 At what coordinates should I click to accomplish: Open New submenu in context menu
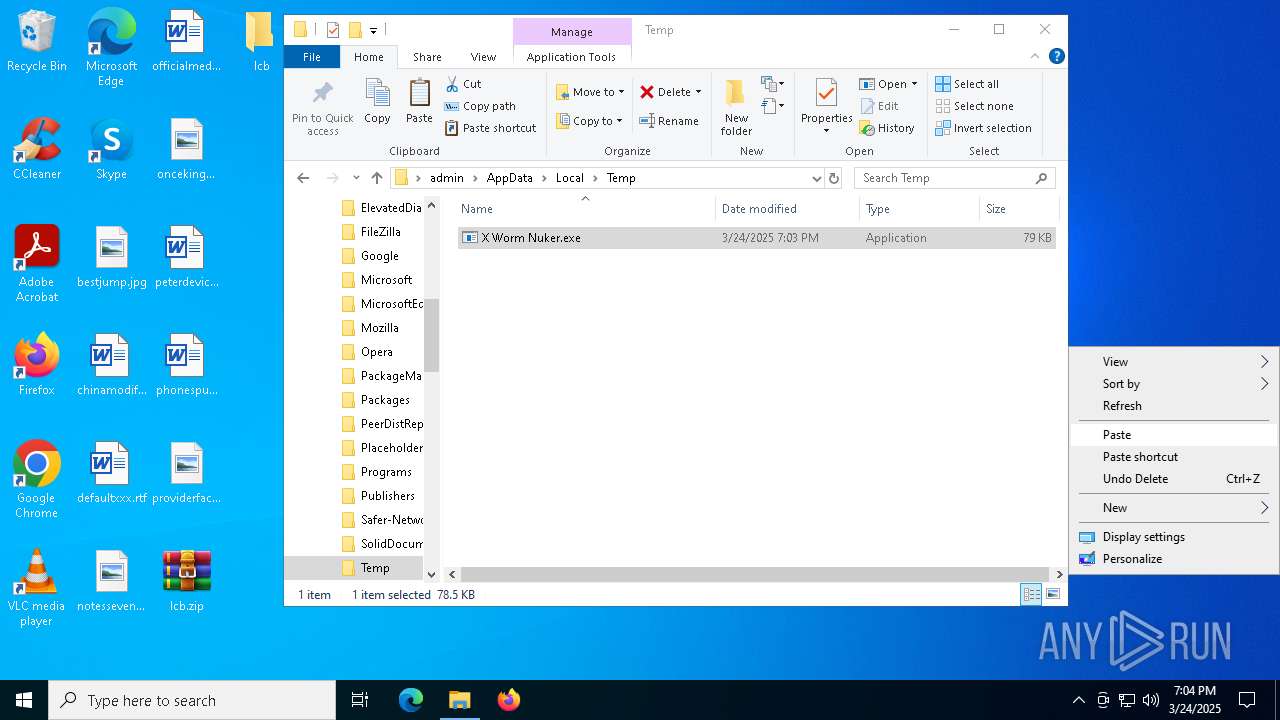click(x=1174, y=508)
